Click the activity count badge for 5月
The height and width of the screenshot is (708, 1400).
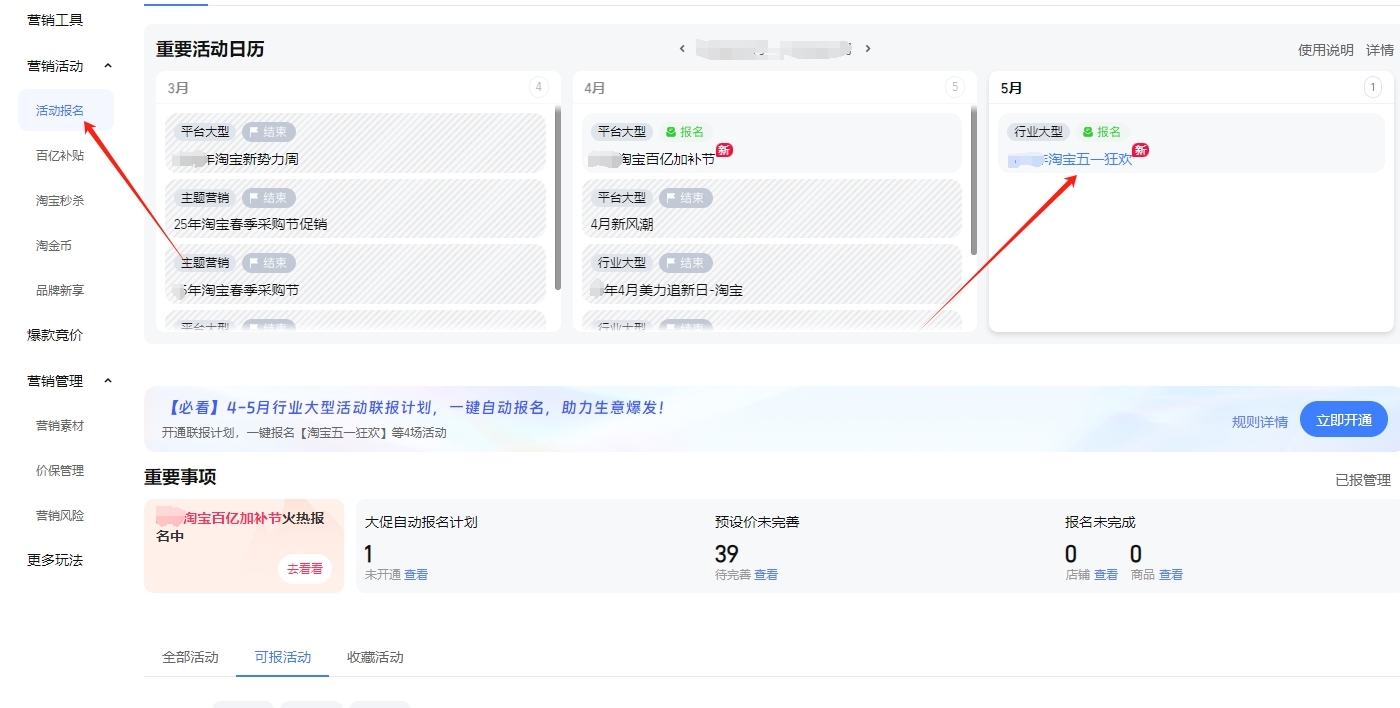tap(1373, 87)
